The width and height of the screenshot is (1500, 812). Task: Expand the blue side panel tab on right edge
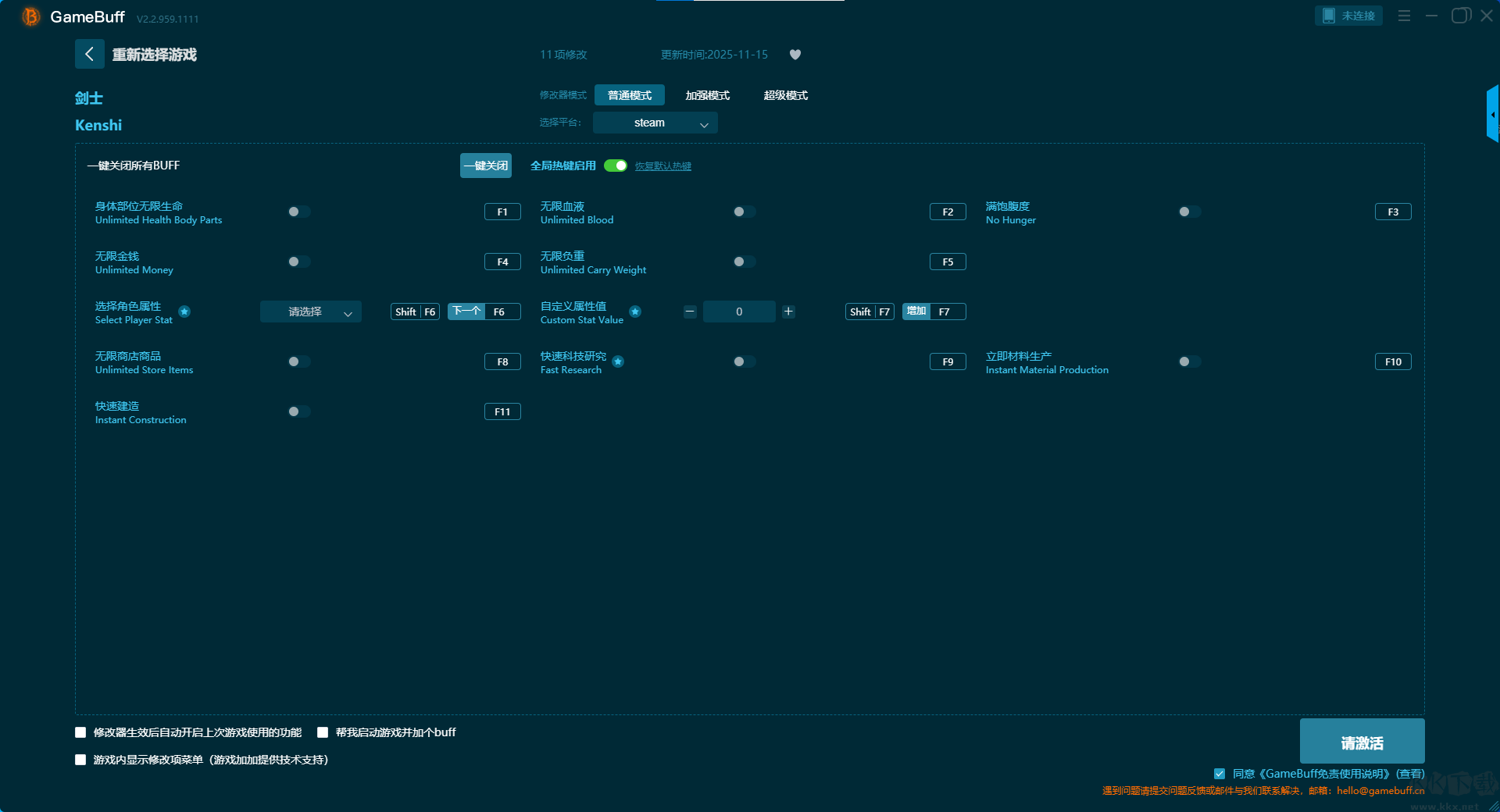[1492, 115]
